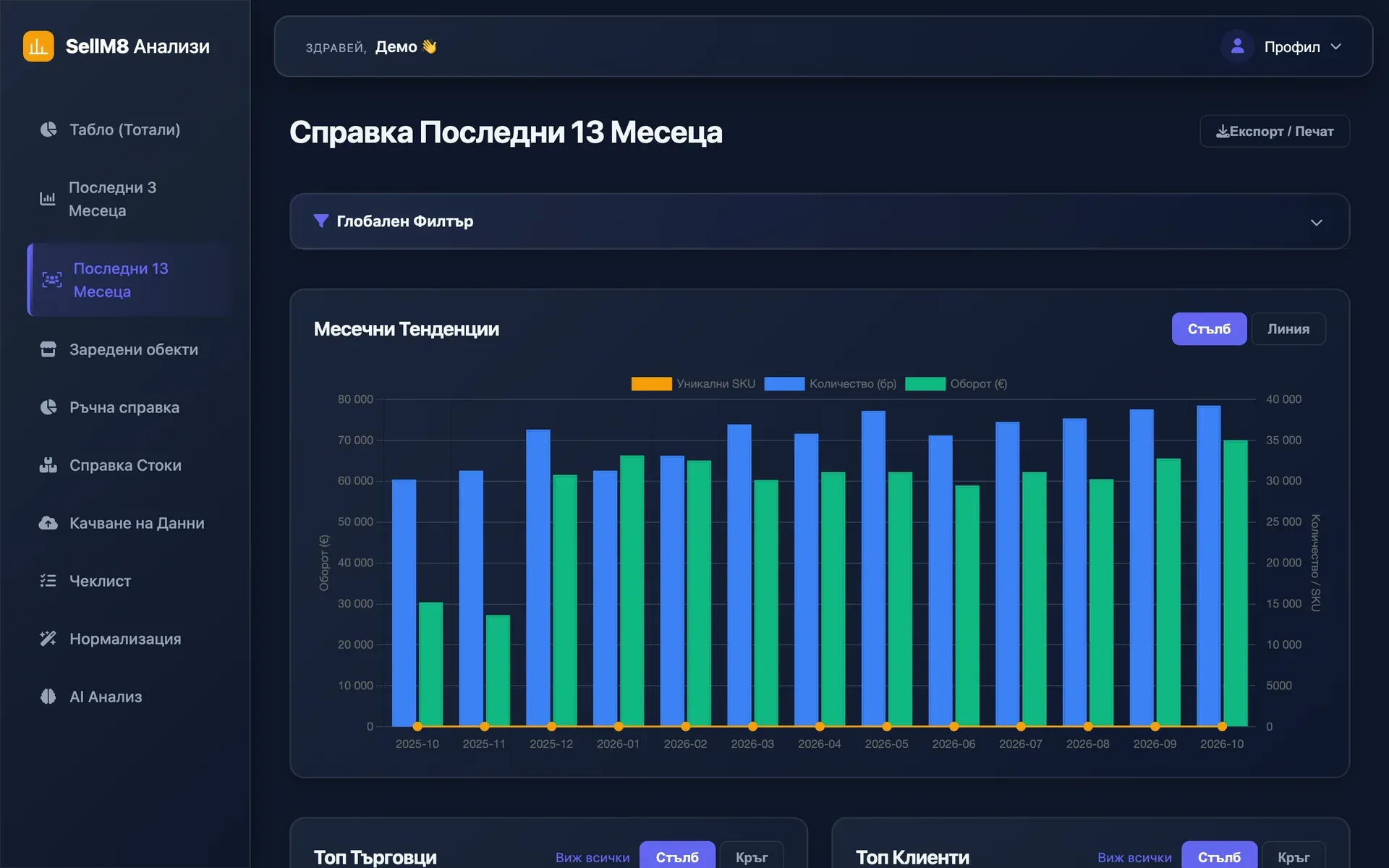Toggle Оборот (€) green legend swatch

[x=925, y=384]
